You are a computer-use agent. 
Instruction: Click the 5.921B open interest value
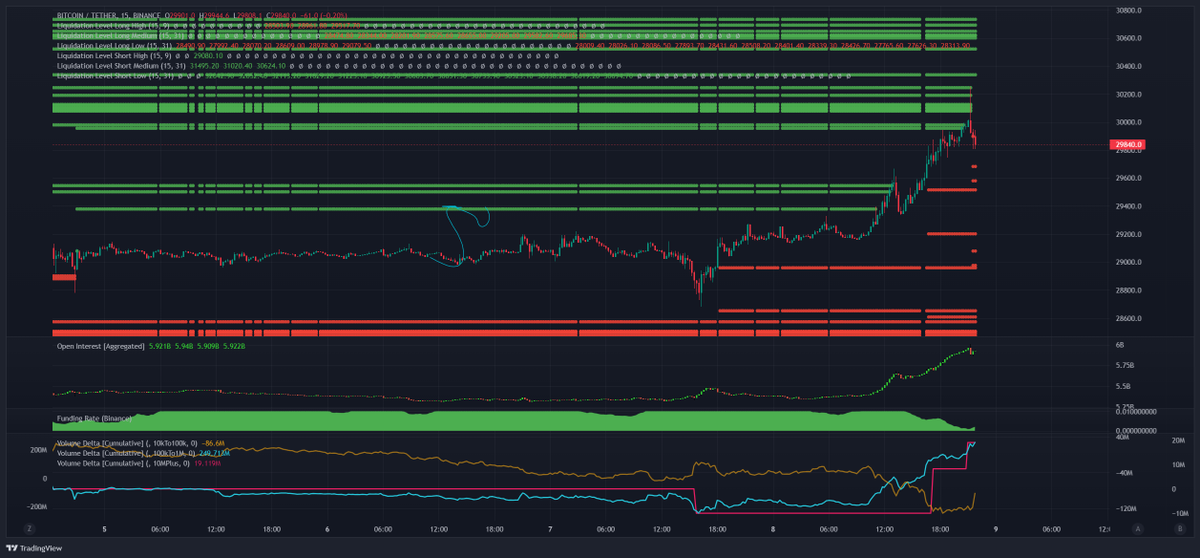click(x=158, y=346)
